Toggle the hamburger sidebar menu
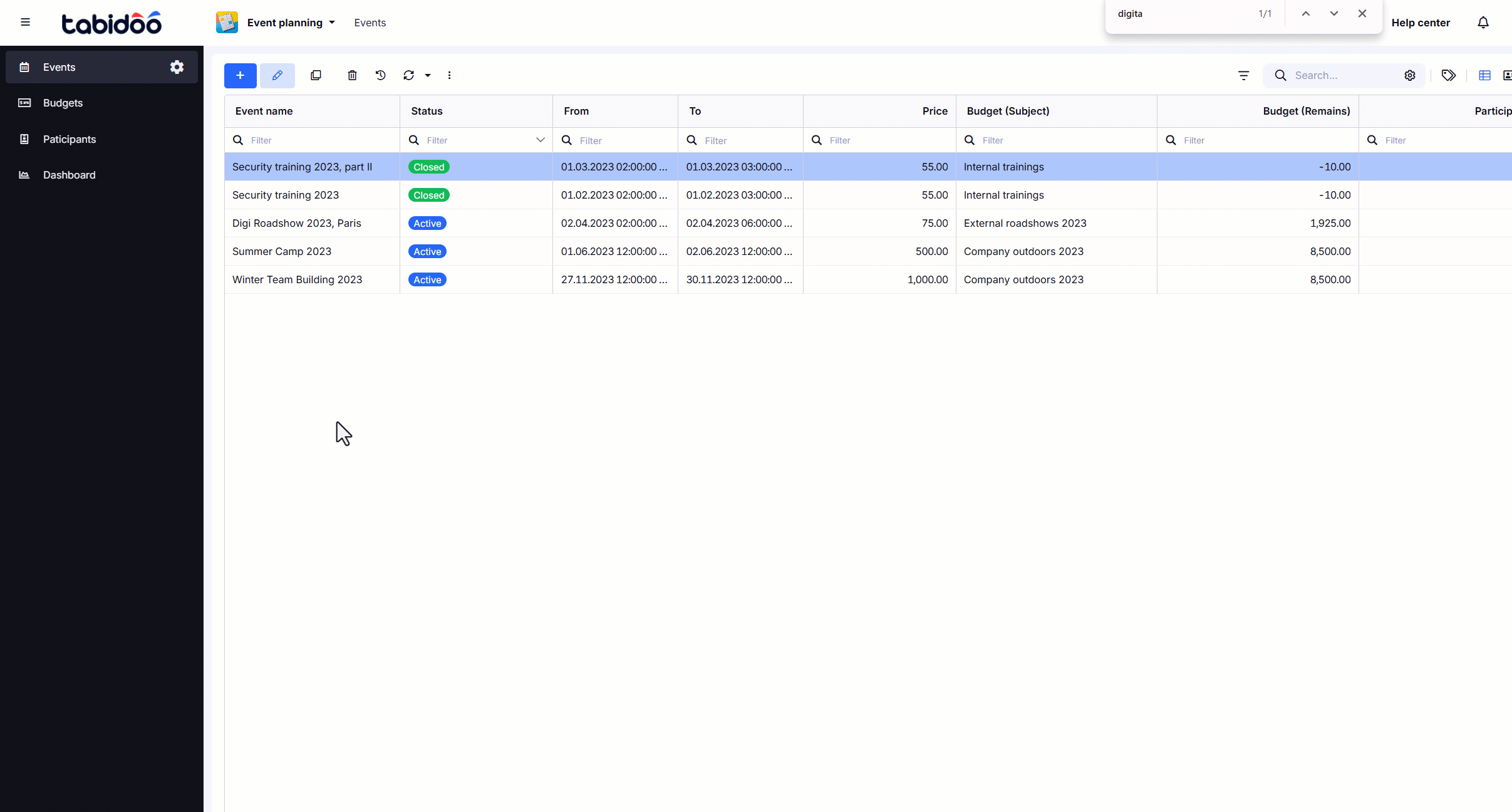Viewport: 1512px width, 812px height. (25, 23)
